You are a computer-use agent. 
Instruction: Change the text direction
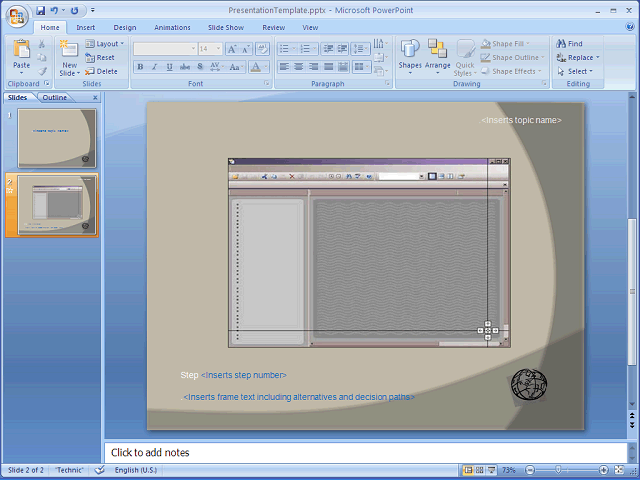380,44
